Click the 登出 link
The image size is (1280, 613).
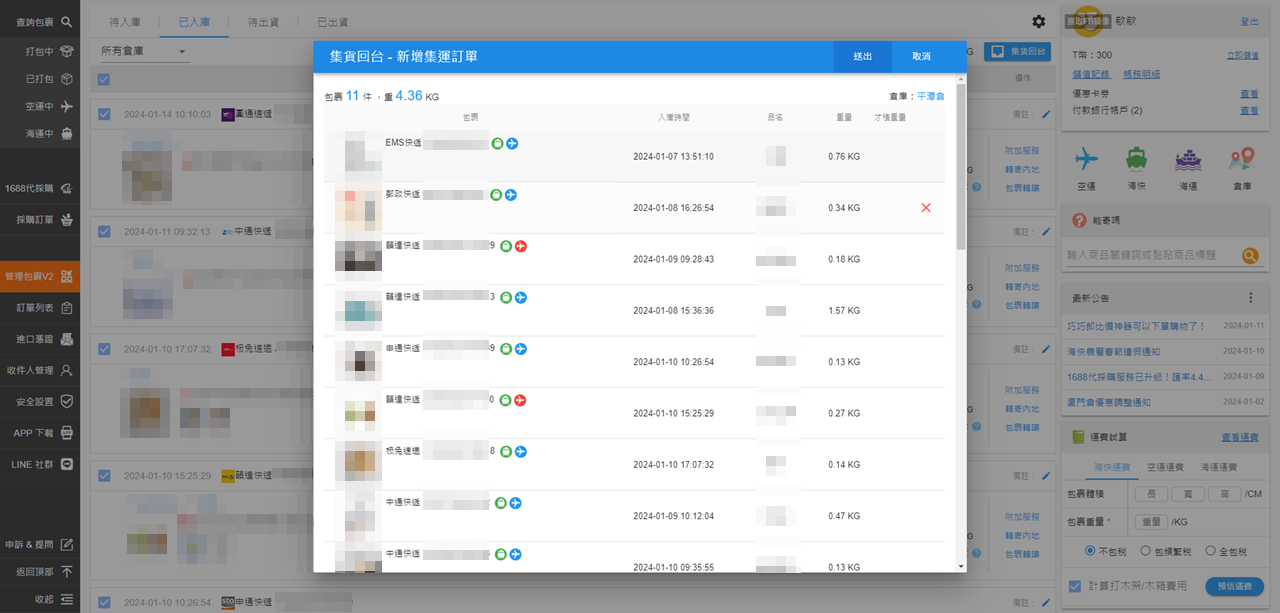1249,21
